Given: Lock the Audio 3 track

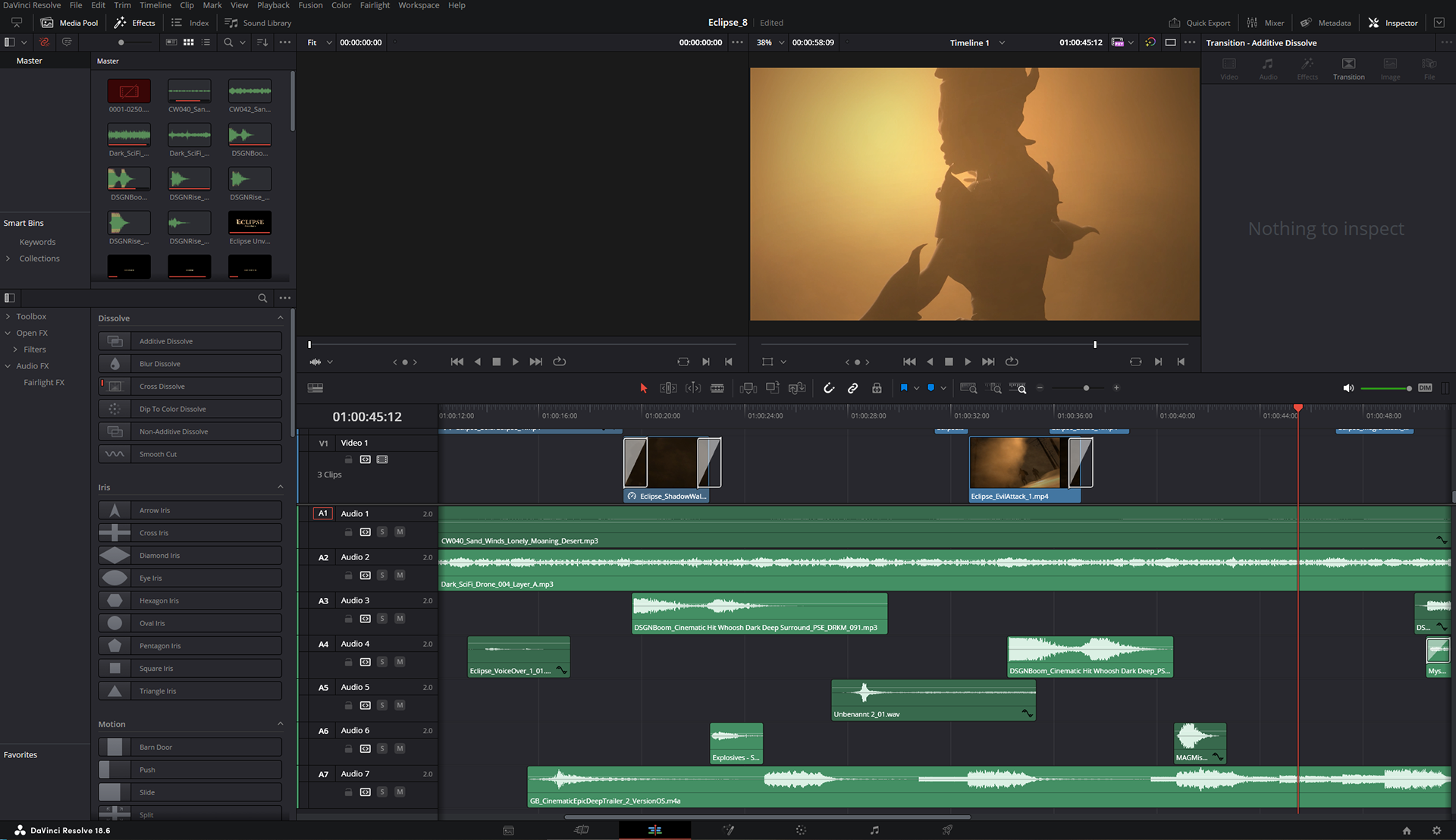Looking at the screenshot, I should (x=348, y=619).
